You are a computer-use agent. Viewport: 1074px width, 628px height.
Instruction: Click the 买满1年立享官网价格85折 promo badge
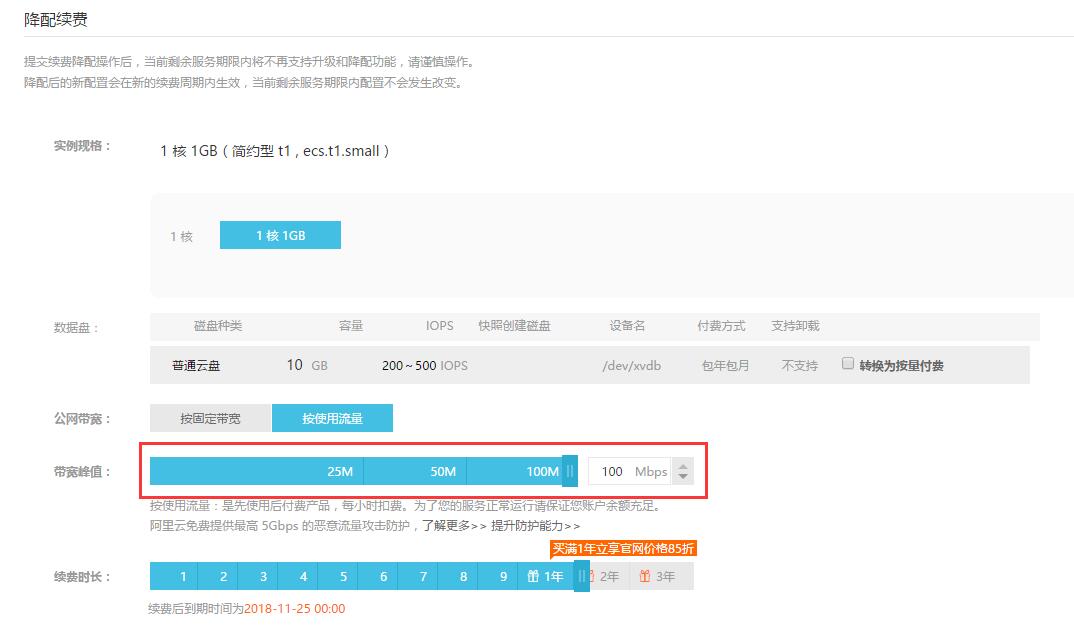point(623,548)
